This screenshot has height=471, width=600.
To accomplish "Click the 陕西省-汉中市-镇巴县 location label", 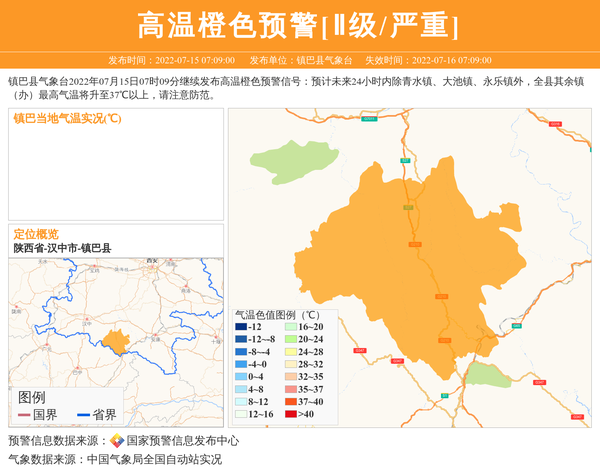I will click(x=62, y=247).
